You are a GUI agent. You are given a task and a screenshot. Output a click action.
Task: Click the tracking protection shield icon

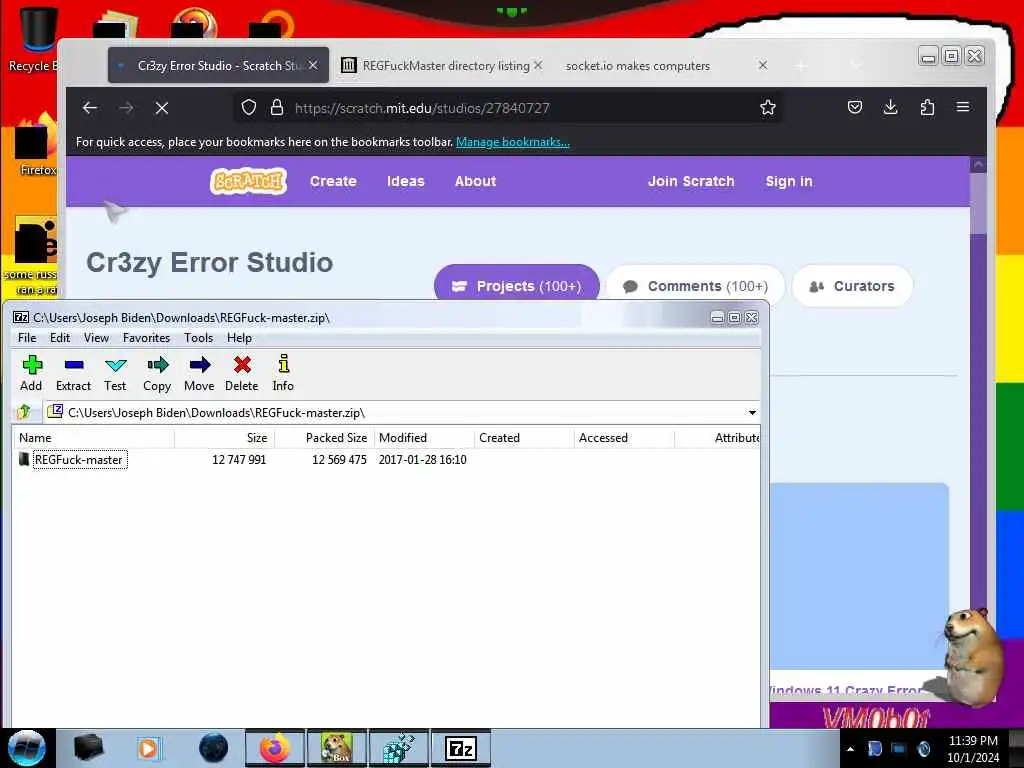[x=249, y=108]
